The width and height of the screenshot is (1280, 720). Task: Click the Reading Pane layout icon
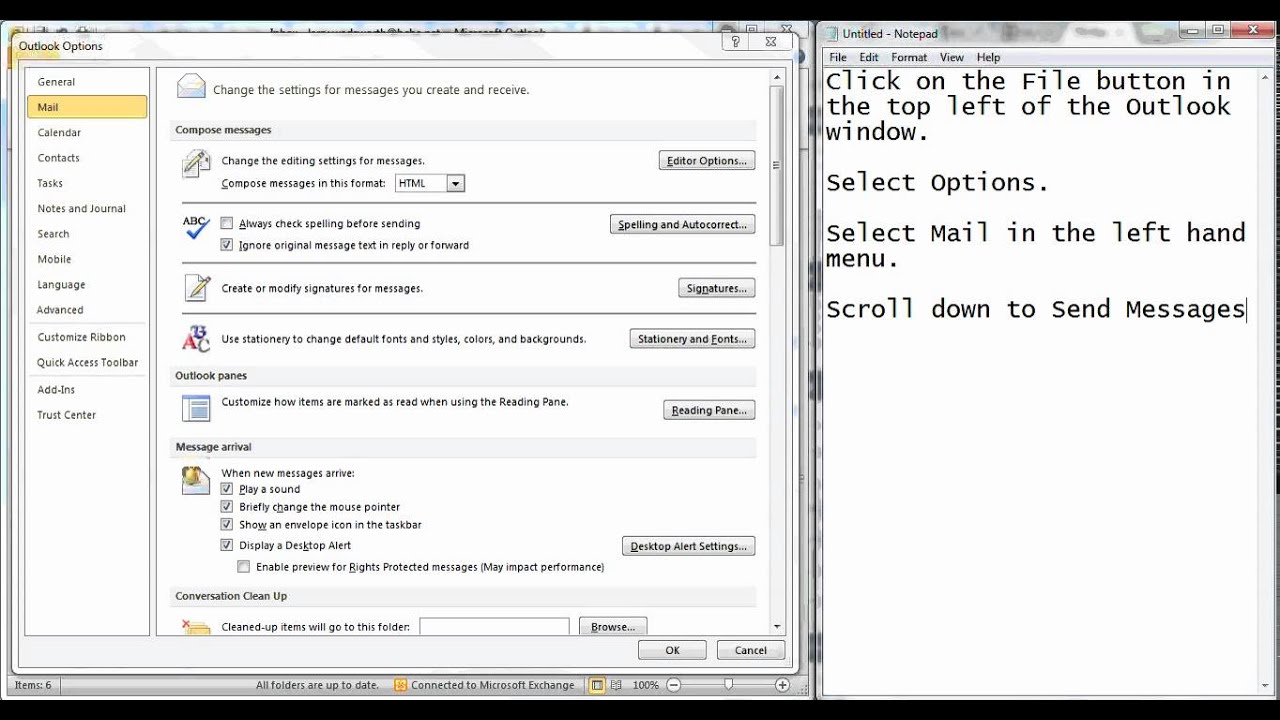click(x=196, y=408)
